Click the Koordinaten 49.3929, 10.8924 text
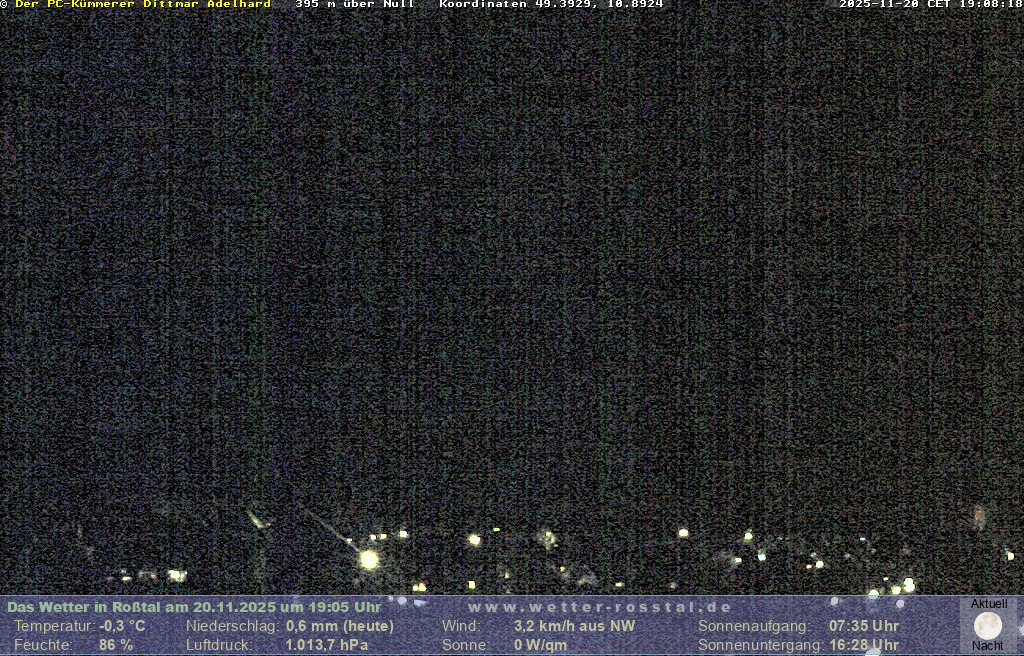The height and width of the screenshot is (656, 1024). pos(551,5)
